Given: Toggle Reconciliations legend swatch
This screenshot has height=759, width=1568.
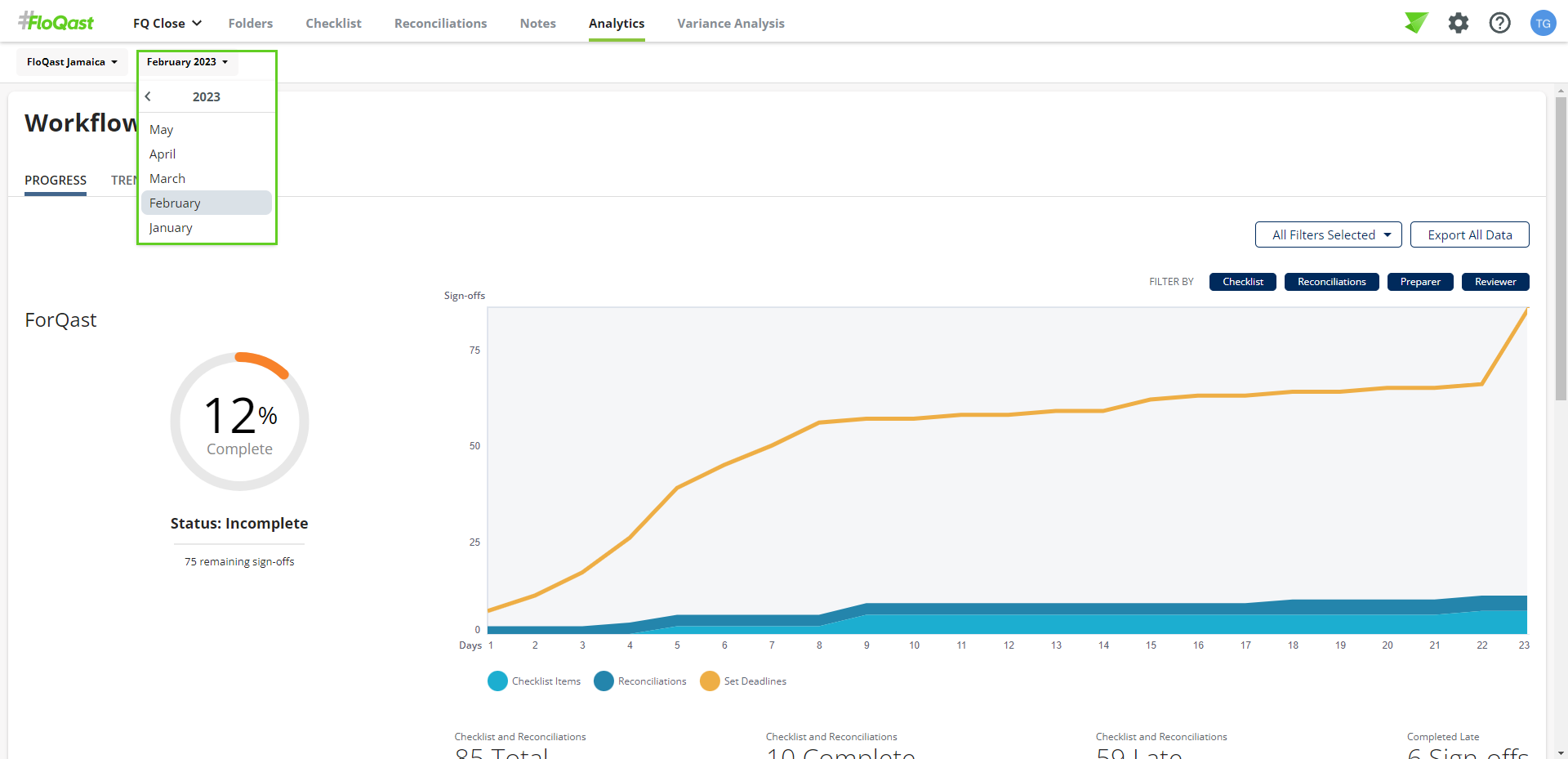Looking at the screenshot, I should (x=604, y=681).
